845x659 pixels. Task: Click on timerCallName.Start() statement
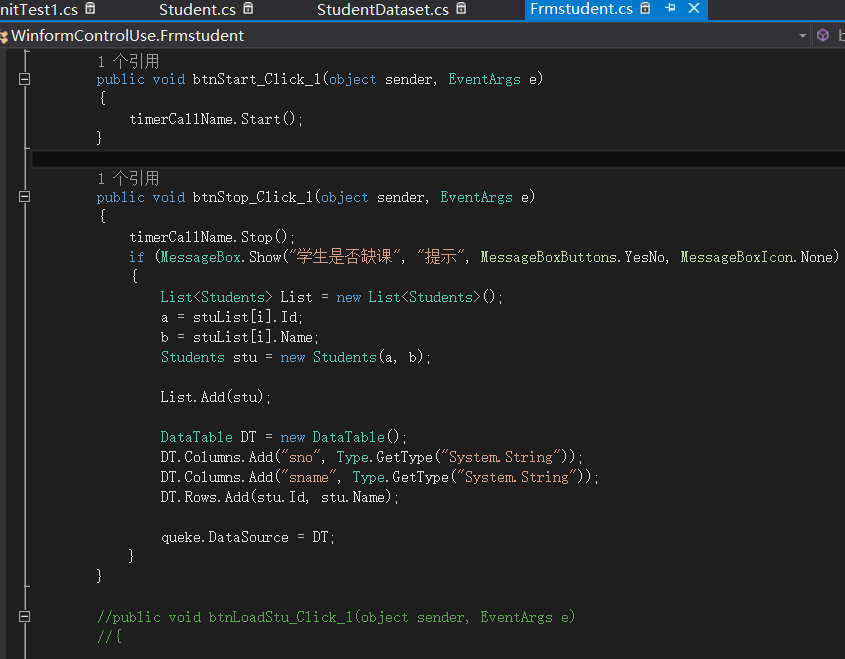tap(216, 119)
